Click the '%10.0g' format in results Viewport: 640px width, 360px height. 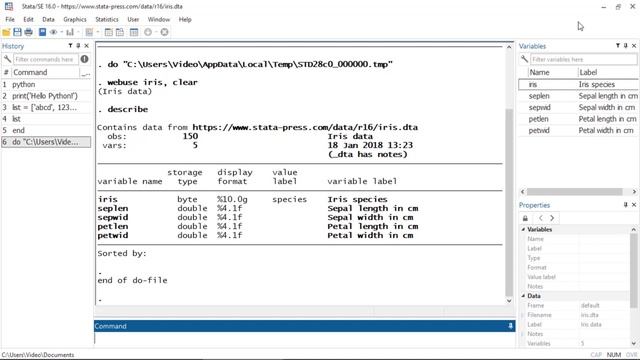[x=232, y=199]
